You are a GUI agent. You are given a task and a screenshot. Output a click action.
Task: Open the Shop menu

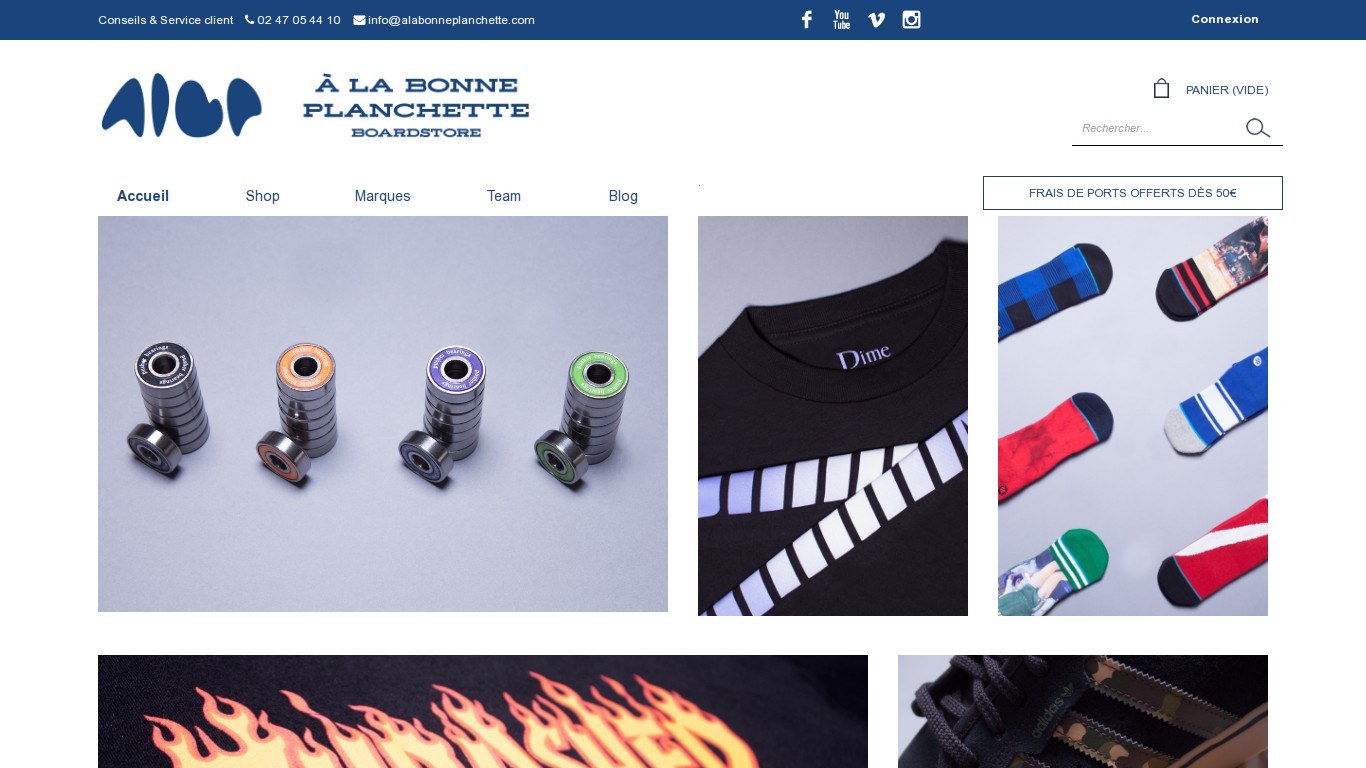(263, 196)
